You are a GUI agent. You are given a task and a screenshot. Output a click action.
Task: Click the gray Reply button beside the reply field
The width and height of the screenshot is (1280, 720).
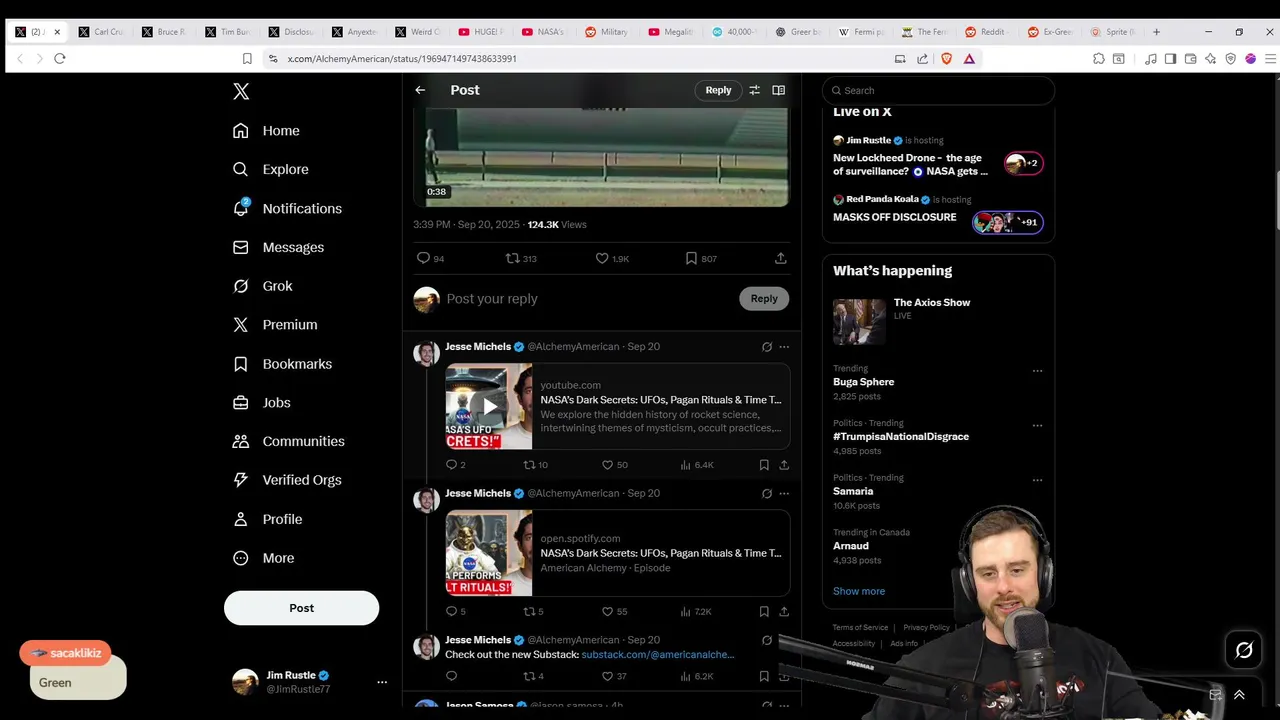(764, 298)
